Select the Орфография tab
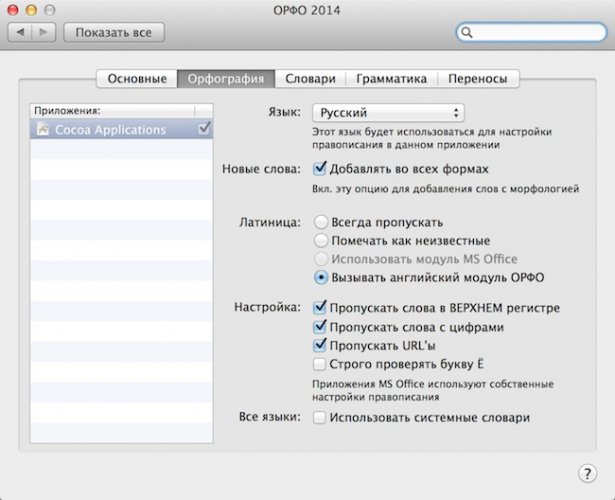Image resolution: width=615 pixels, height=500 pixels. click(226, 78)
